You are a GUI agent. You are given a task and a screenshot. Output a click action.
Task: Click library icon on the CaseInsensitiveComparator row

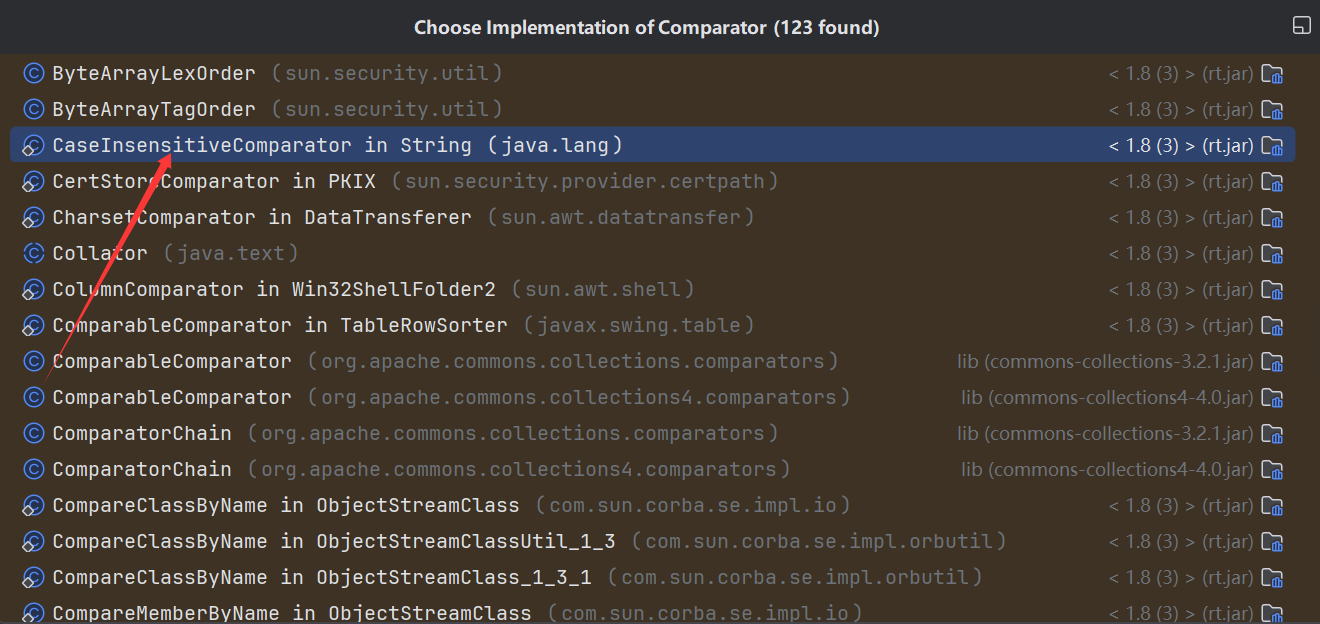tap(1272, 146)
